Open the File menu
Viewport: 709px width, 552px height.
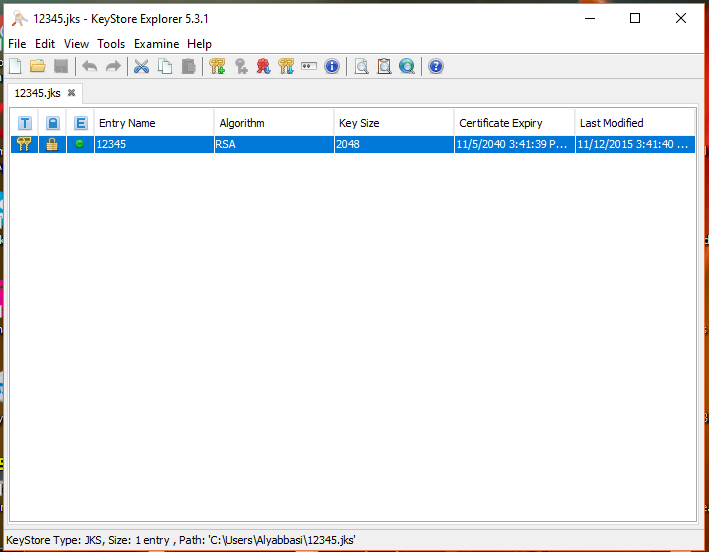click(17, 44)
